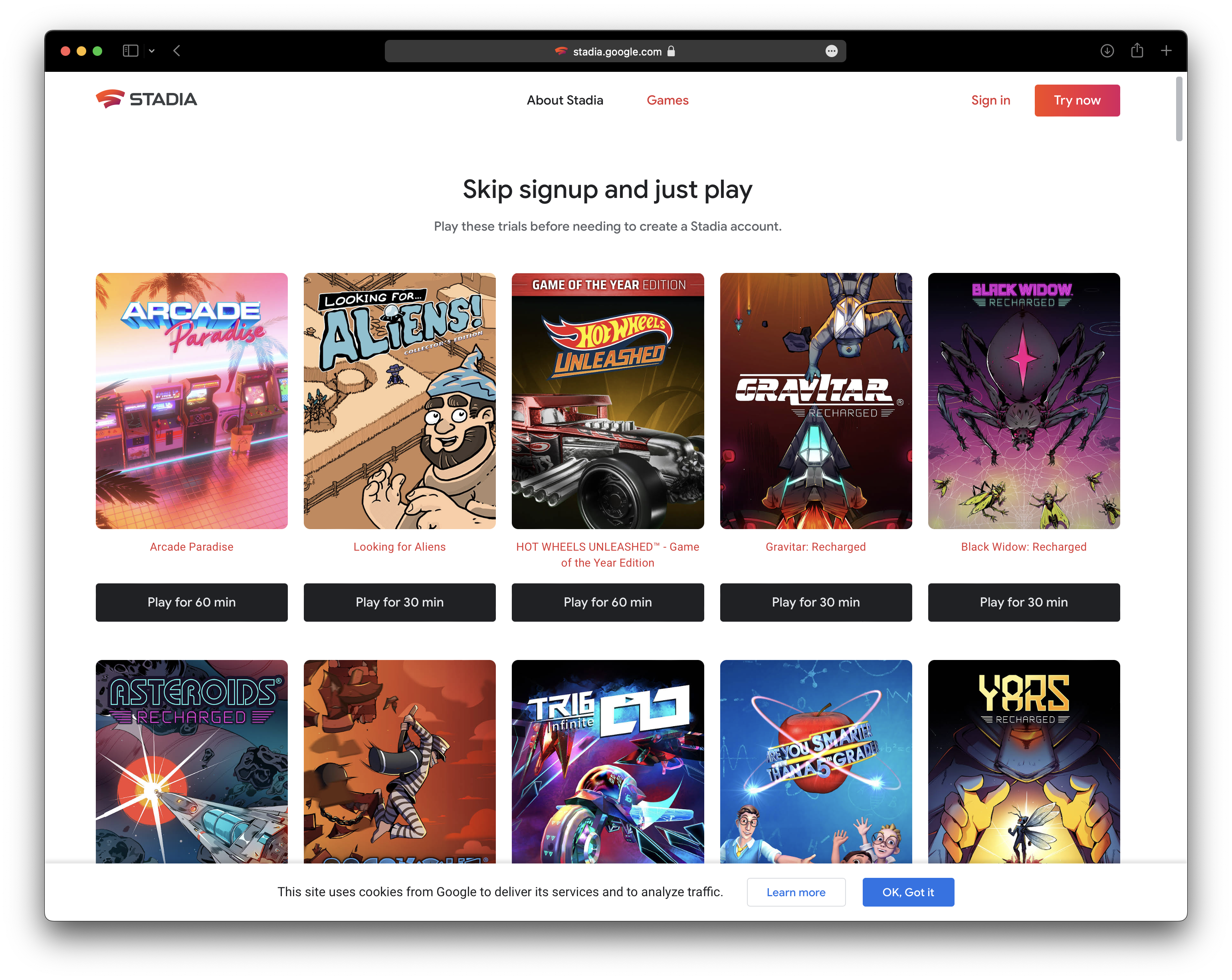
Task: Select the Games navigation tab
Action: 667,101
